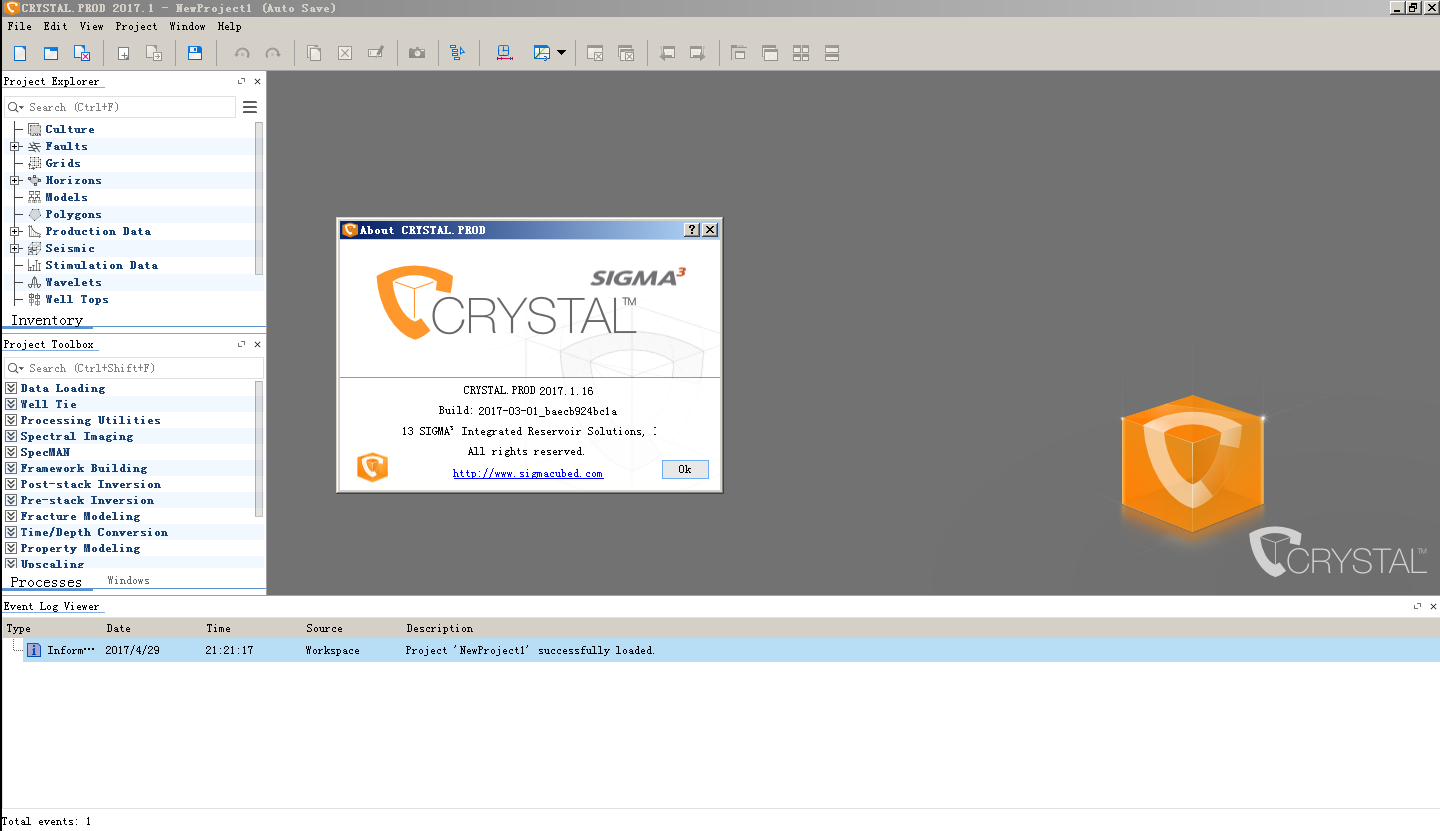The width and height of the screenshot is (1440, 831).
Task: Expand the Faults tree node
Action: click(15, 146)
